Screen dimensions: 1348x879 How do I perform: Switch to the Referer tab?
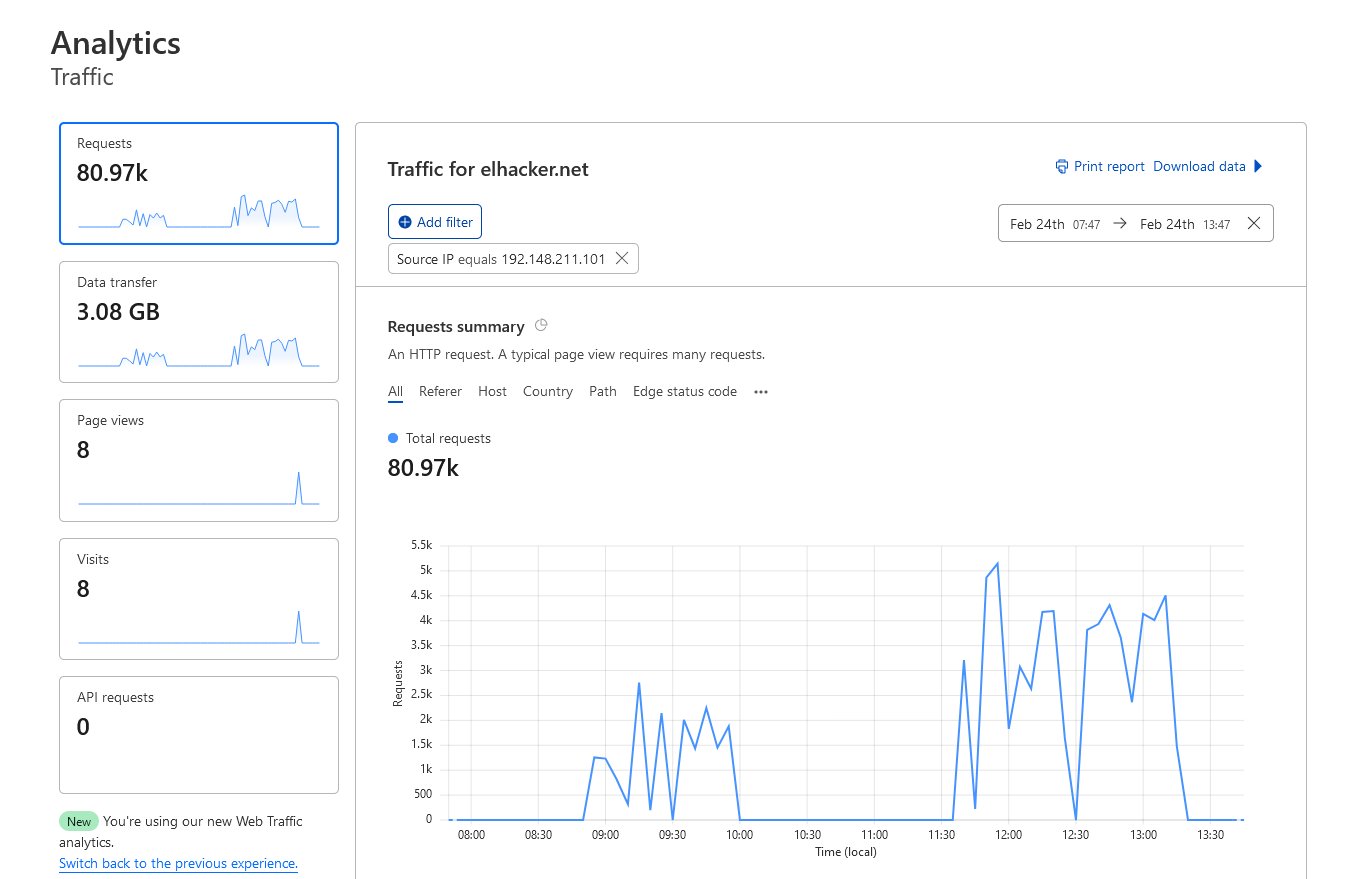pos(440,391)
